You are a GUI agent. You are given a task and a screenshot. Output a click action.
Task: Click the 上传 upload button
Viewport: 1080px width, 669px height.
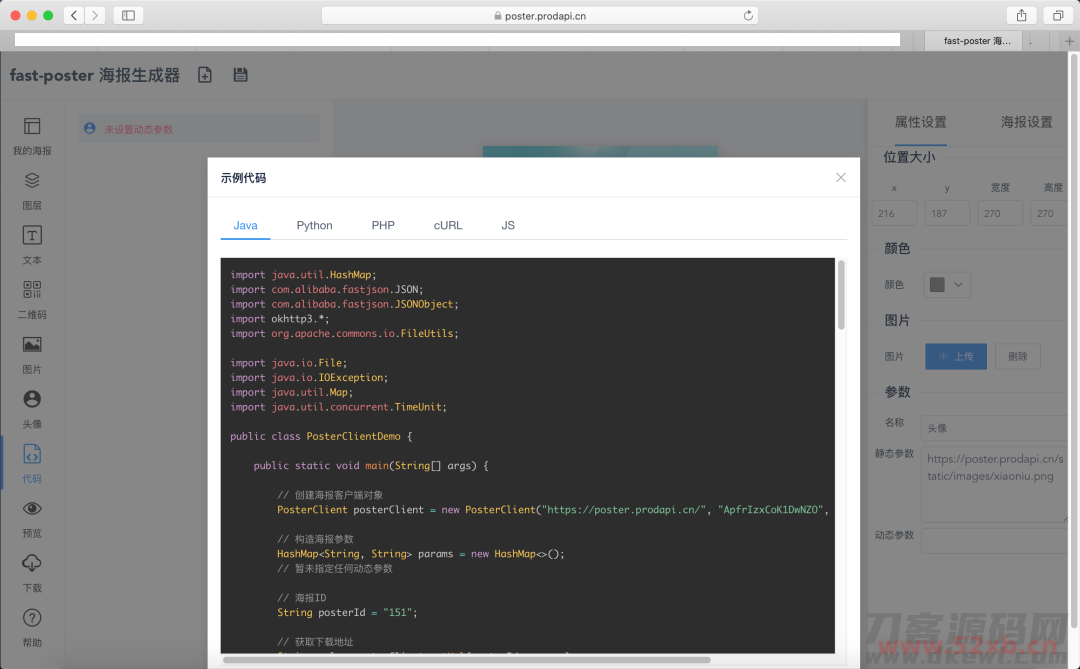(956, 356)
